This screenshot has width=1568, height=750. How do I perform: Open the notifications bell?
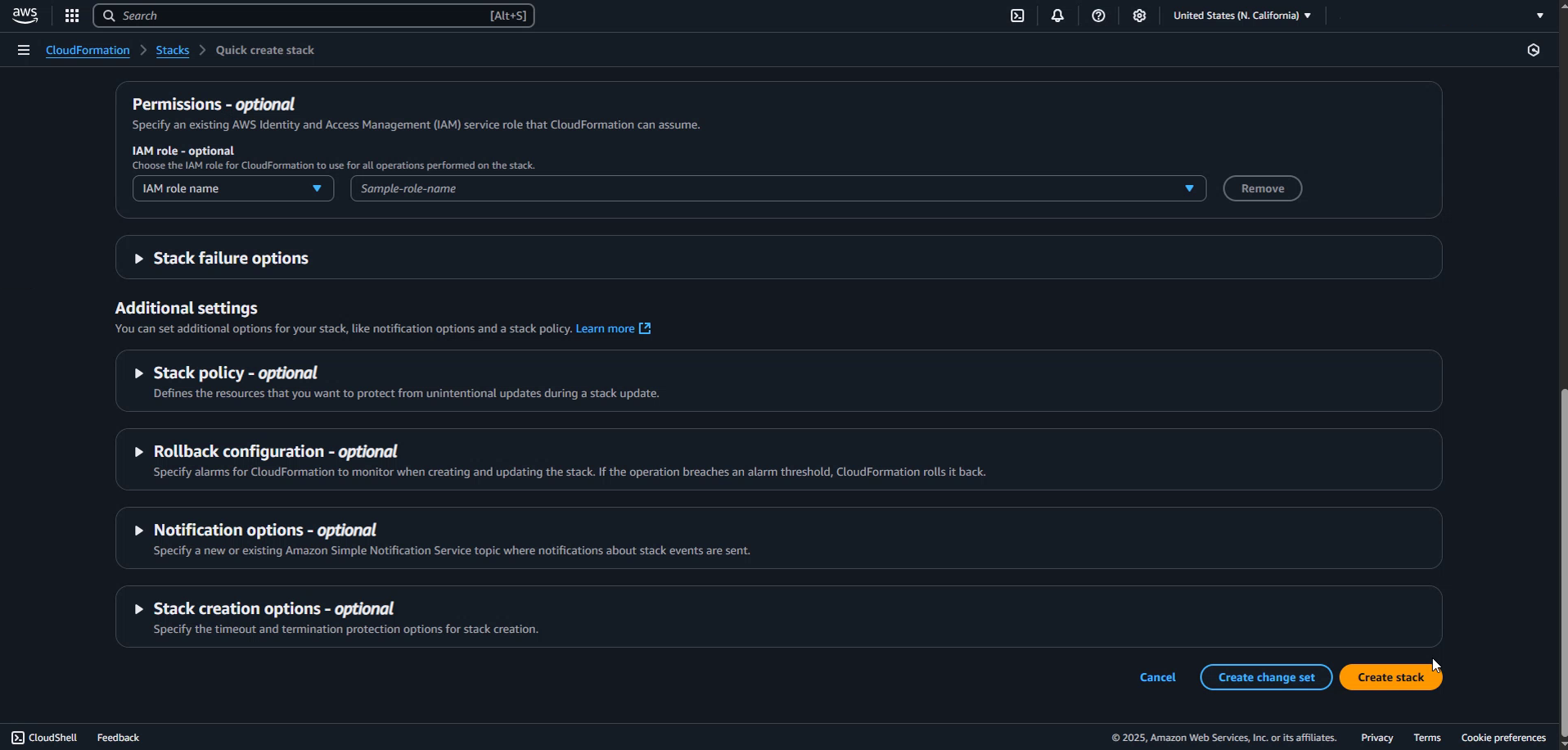pos(1057,15)
